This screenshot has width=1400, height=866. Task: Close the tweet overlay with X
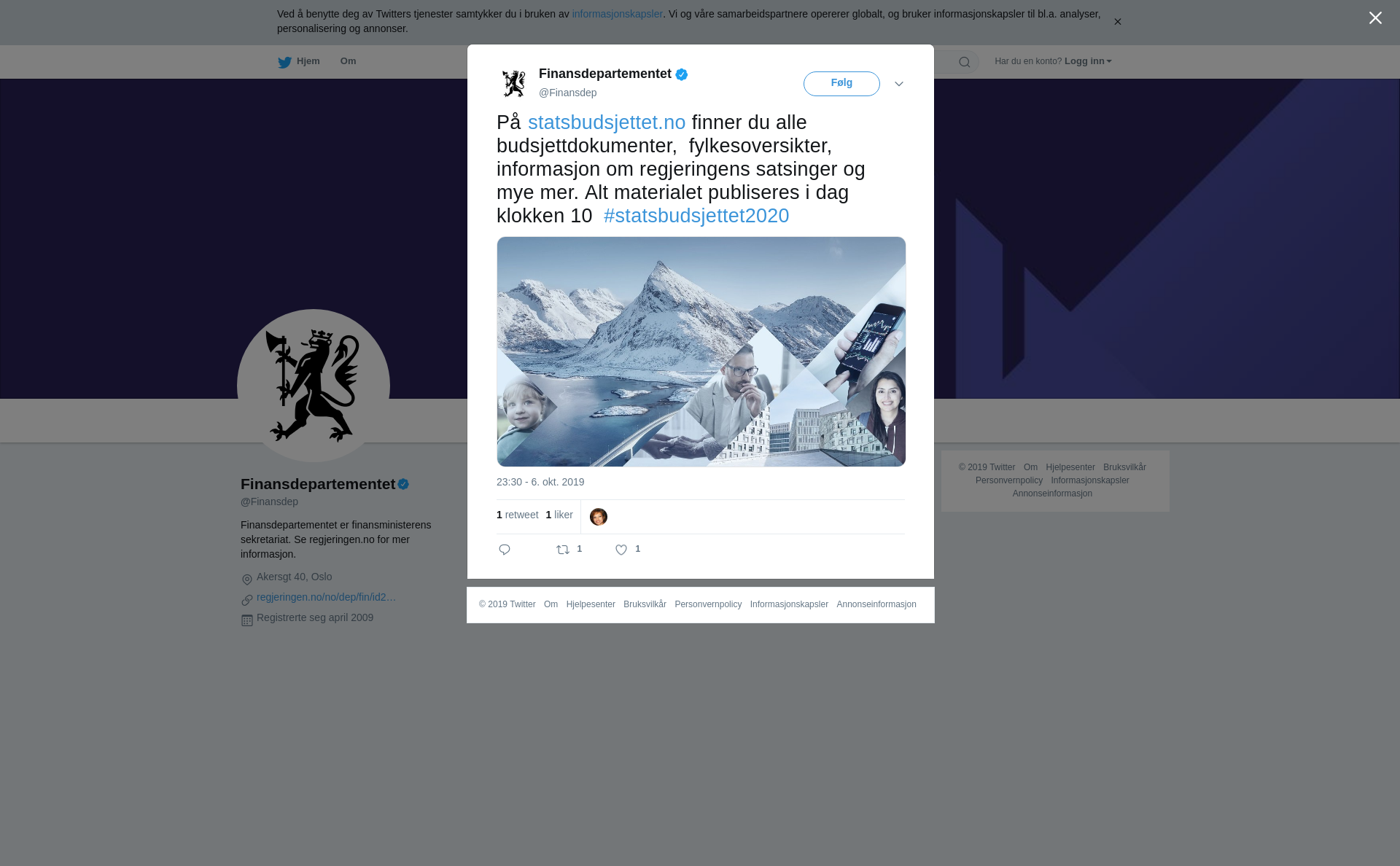[x=1375, y=18]
